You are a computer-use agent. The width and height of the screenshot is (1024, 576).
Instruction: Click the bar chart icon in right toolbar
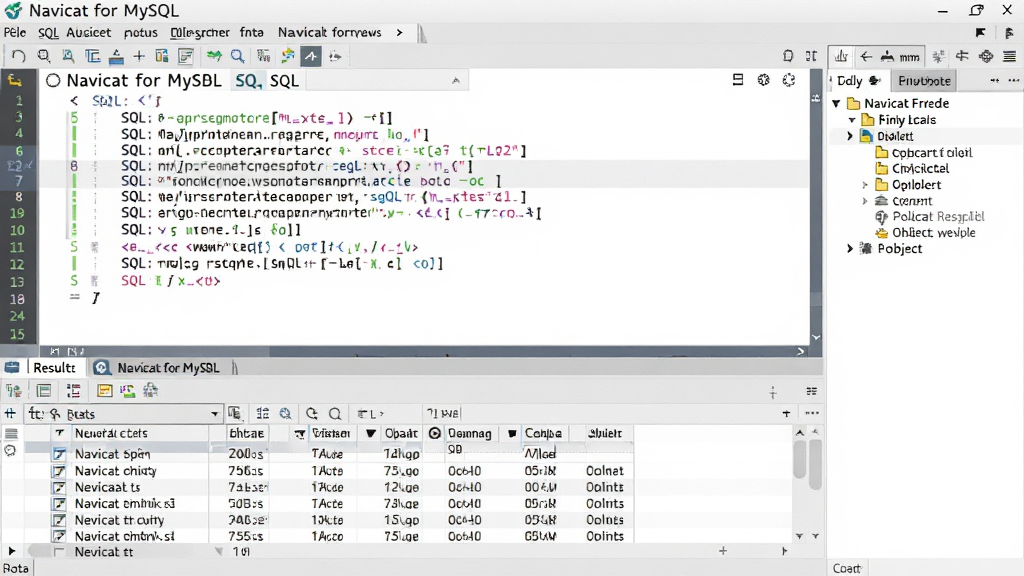841,57
